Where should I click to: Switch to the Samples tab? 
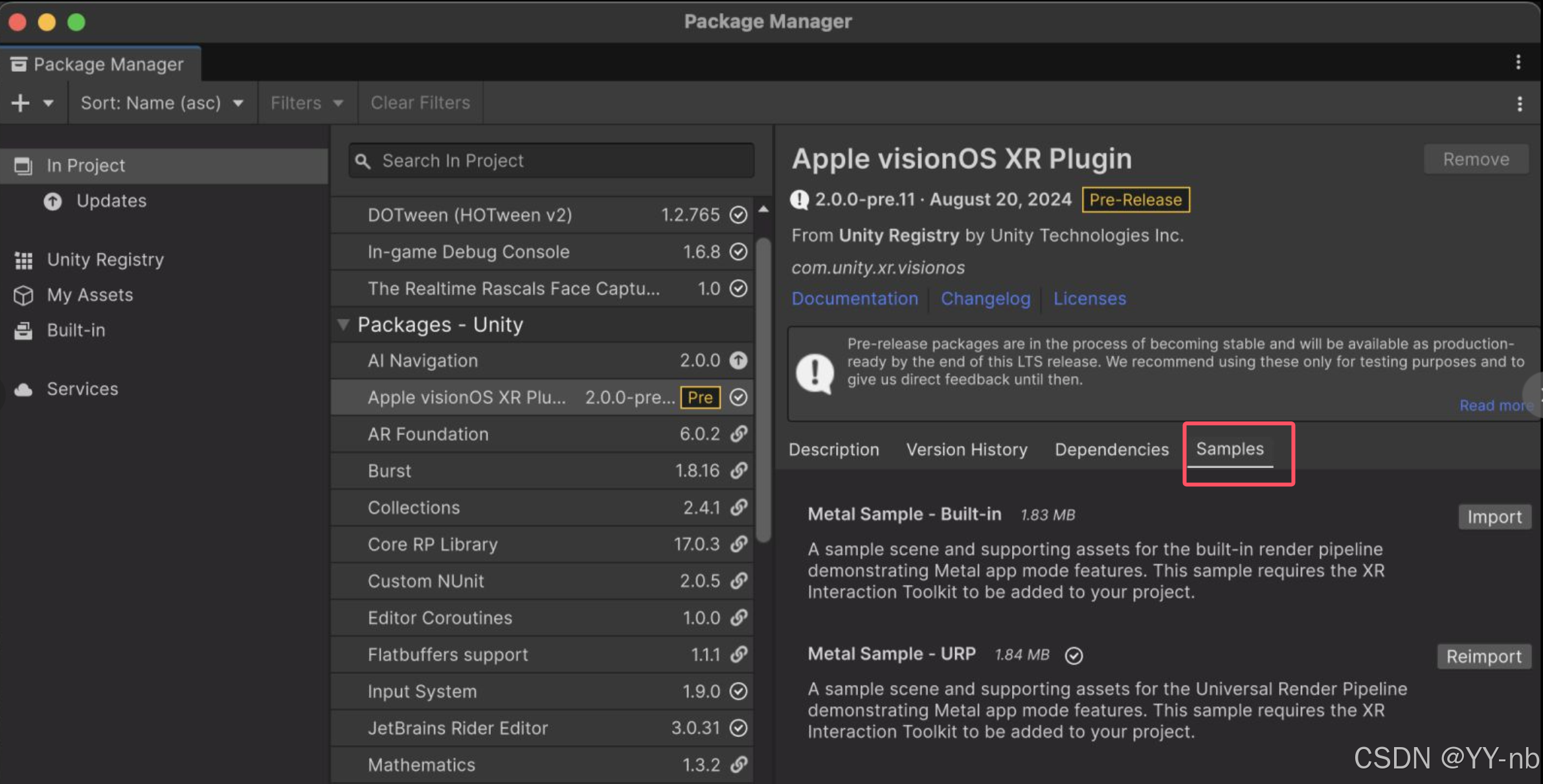click(x=1230, y=449)
